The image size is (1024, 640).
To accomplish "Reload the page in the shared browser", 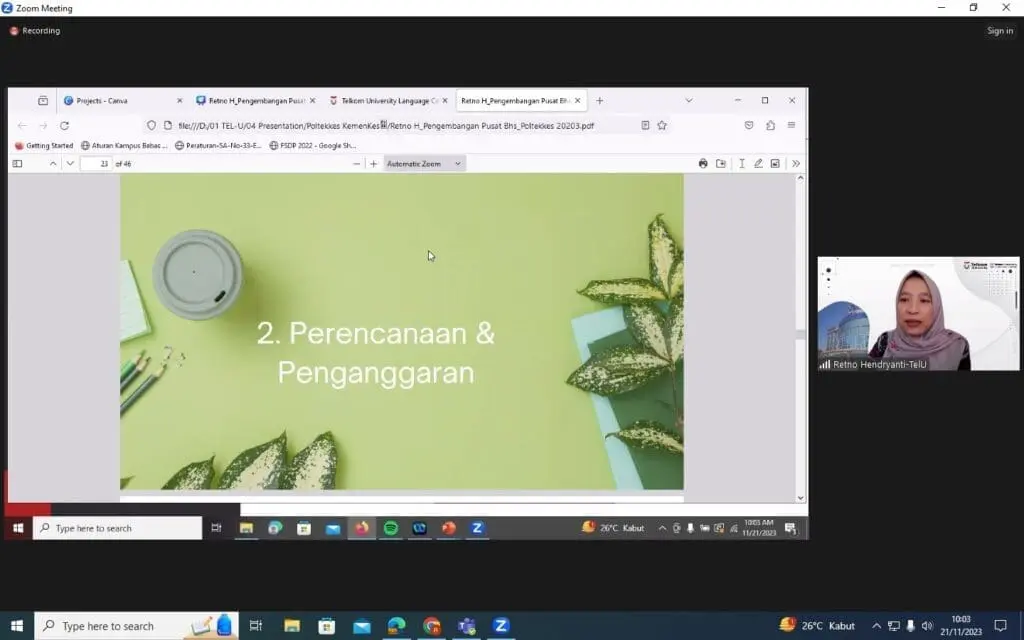I will (x=64, y=126).
